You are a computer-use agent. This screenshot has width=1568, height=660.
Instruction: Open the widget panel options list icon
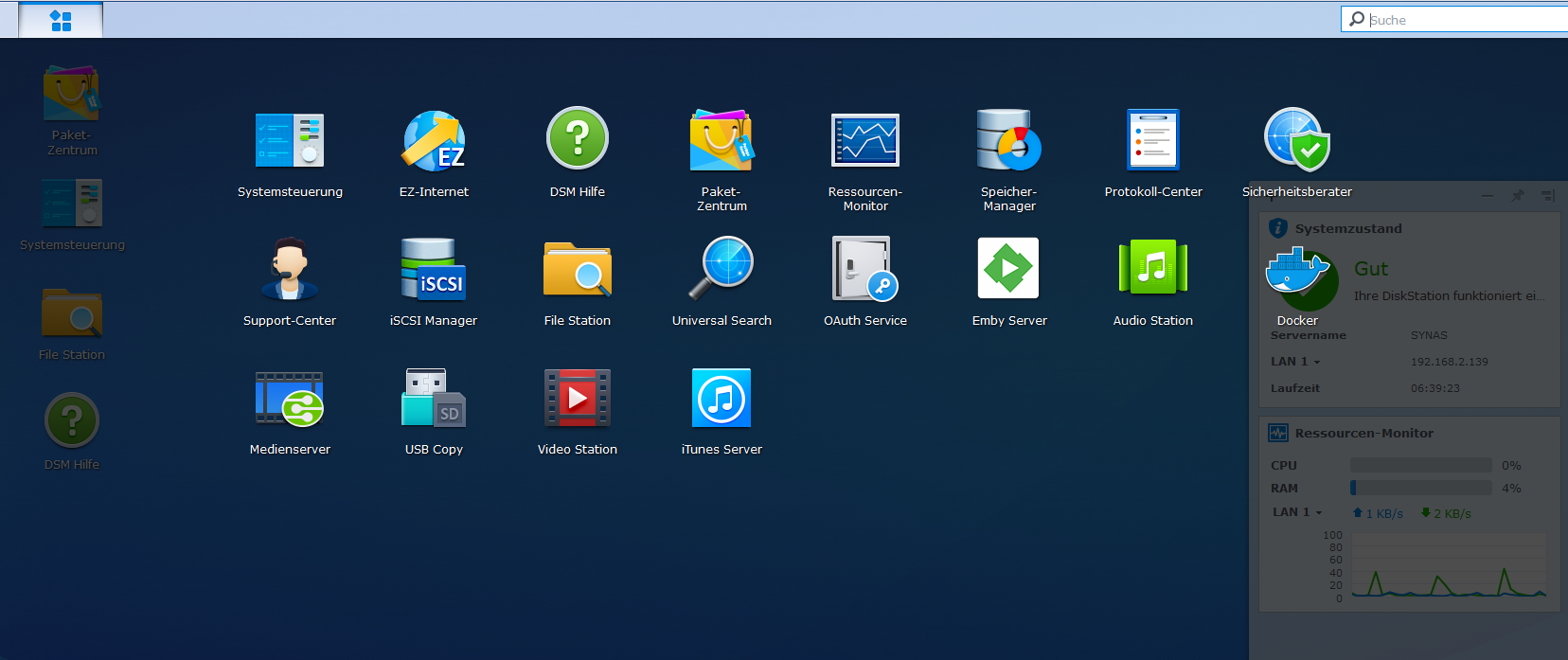[x=1548, y=196]
